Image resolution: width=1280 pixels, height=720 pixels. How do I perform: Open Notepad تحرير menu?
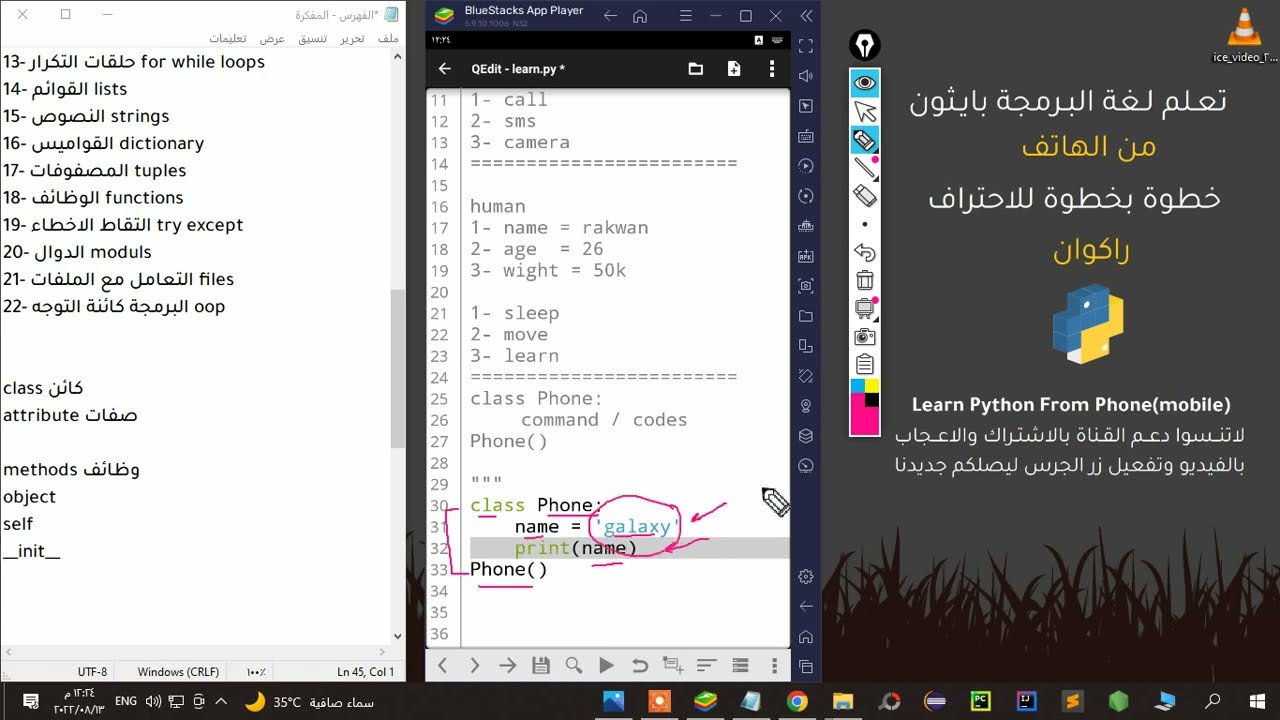click(352, 38)
